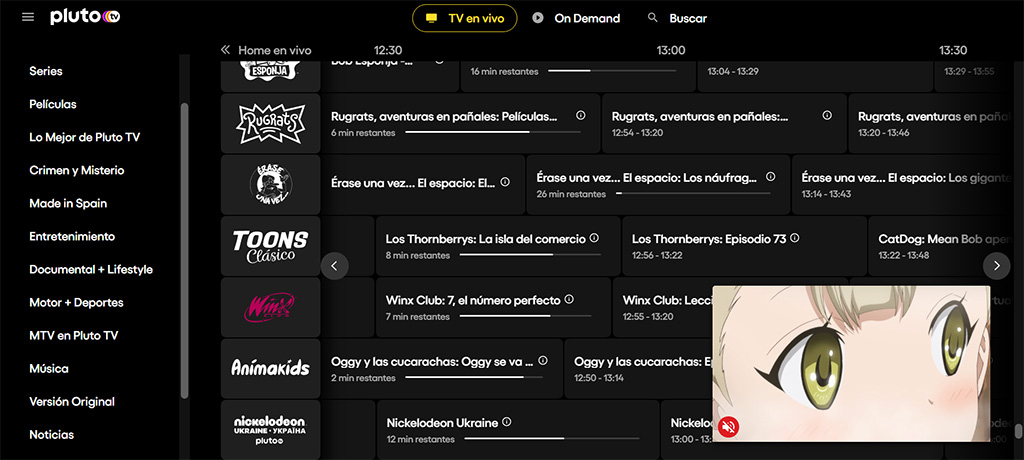Click the video preview thumbnail

pos(852,363)
